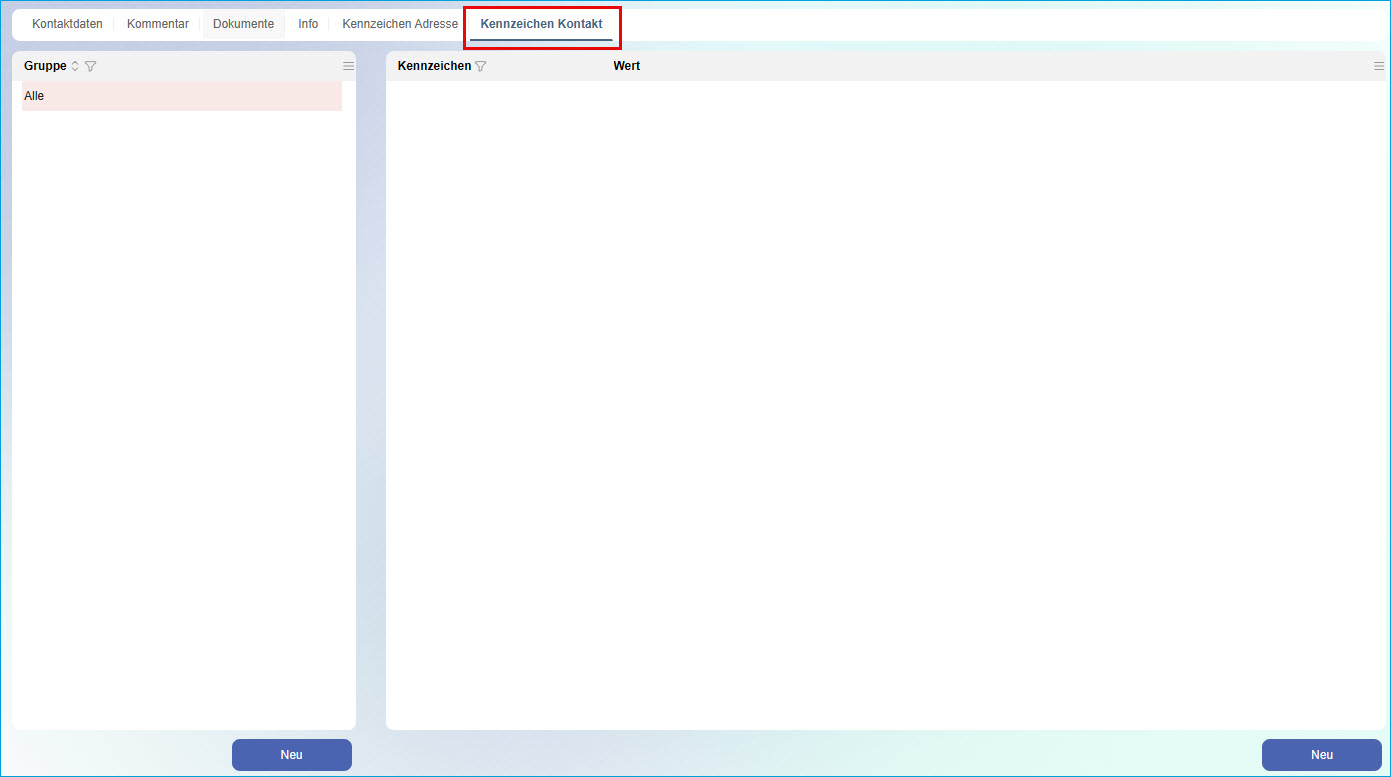Switch to the Kontaktdaten tab
The width and height of the screenshot is (1391, 777).
67,24
